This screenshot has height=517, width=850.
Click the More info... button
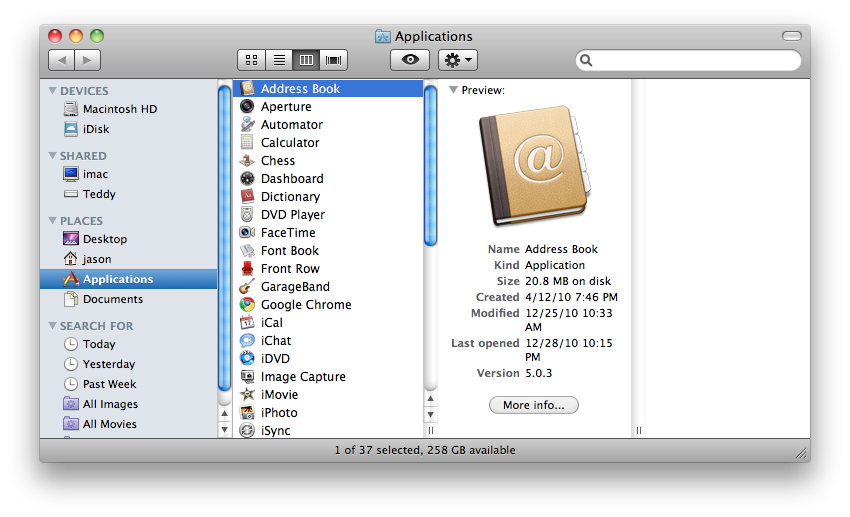point(533,405)
